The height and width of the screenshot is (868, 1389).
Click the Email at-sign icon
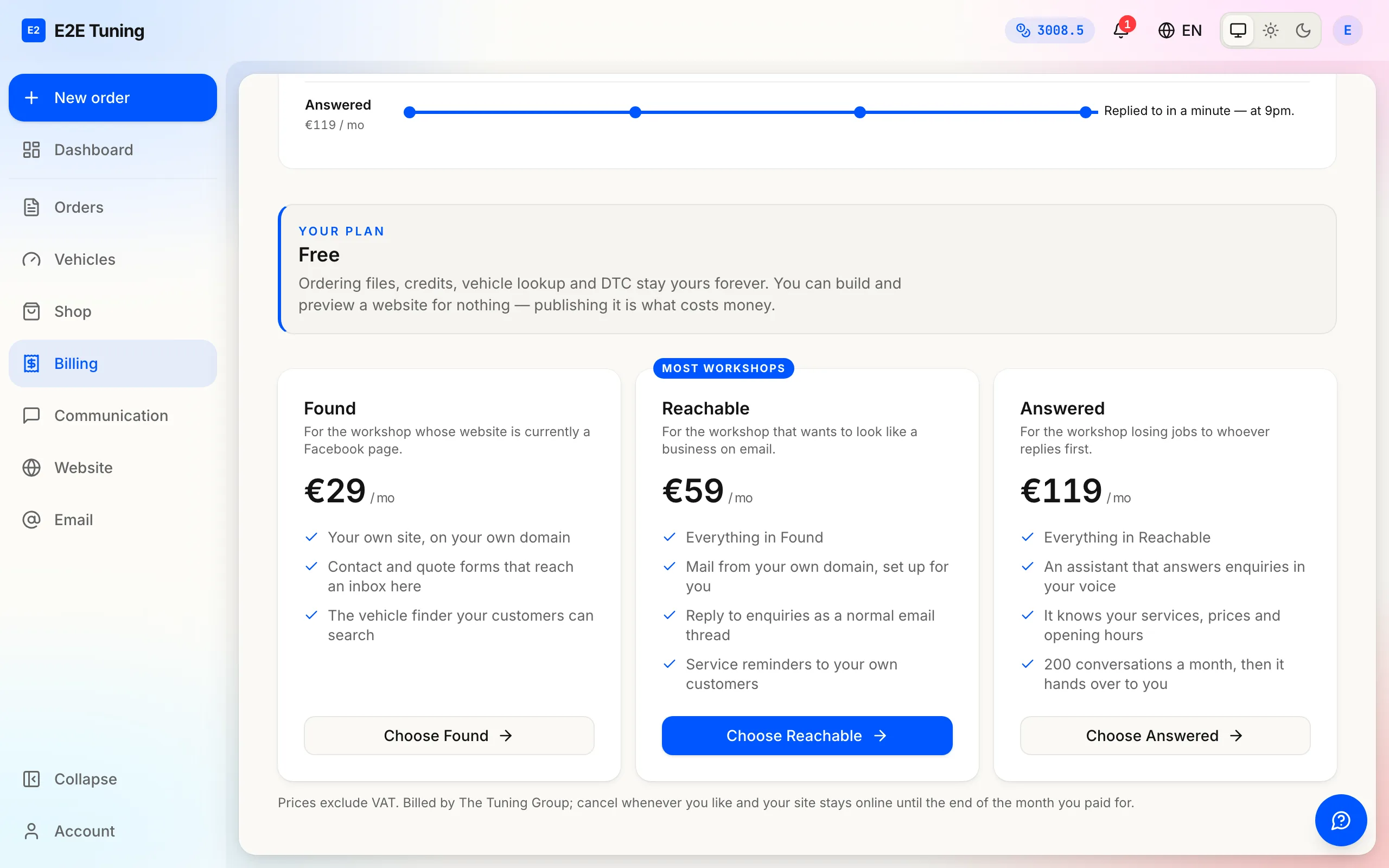[31, 520]
